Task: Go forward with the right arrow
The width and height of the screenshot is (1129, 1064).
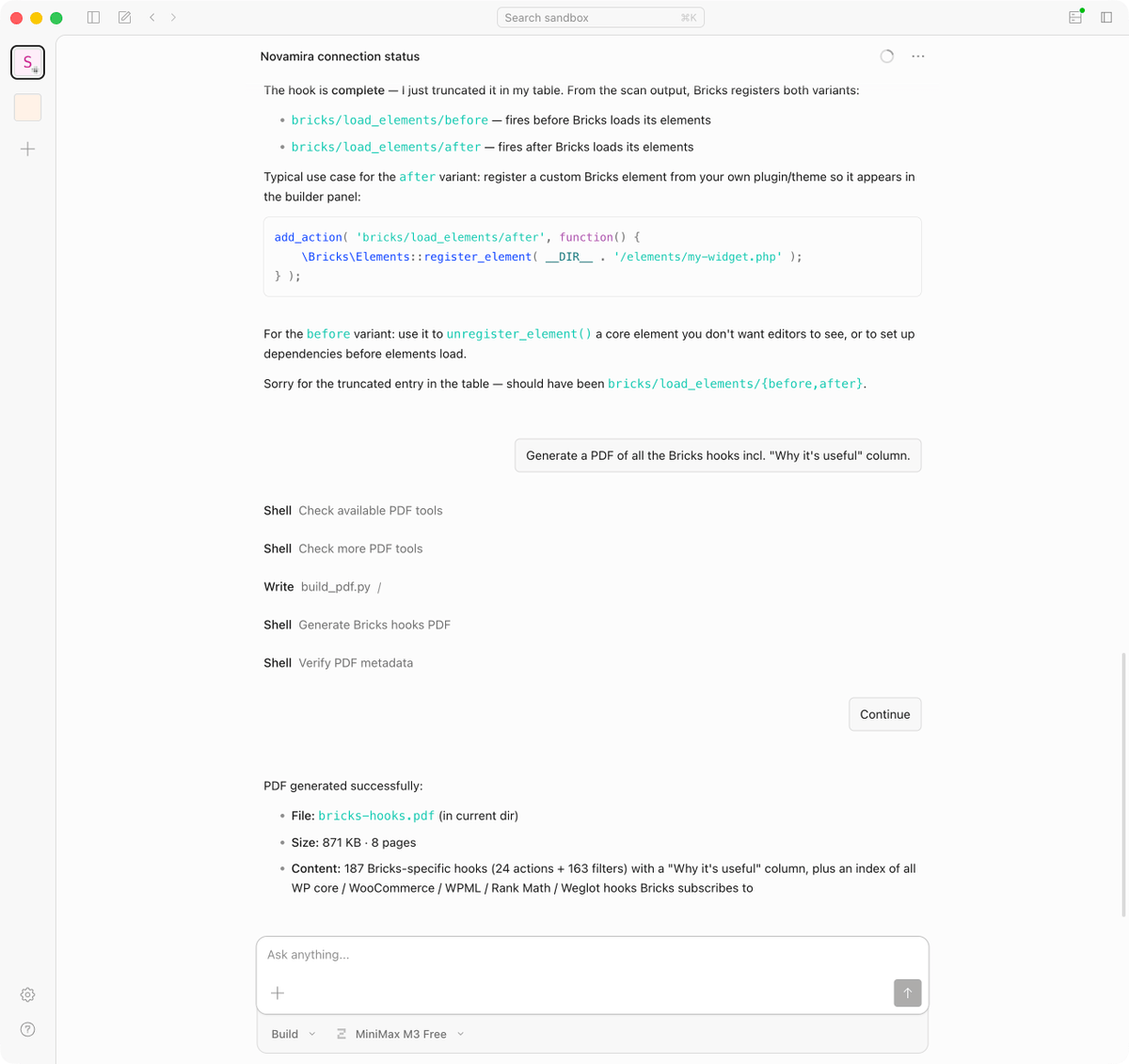Action: coord(173,18)
